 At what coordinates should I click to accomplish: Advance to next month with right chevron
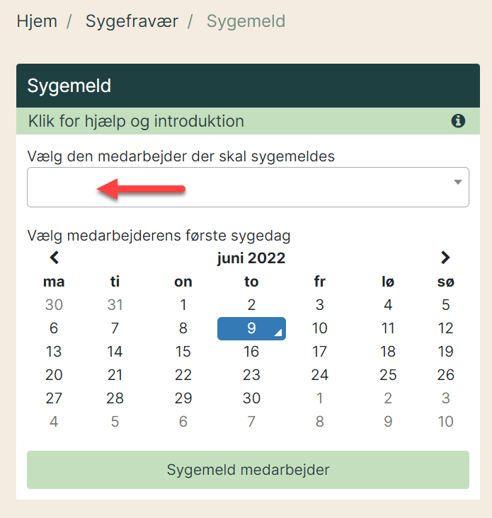click(x=445, y=258)
